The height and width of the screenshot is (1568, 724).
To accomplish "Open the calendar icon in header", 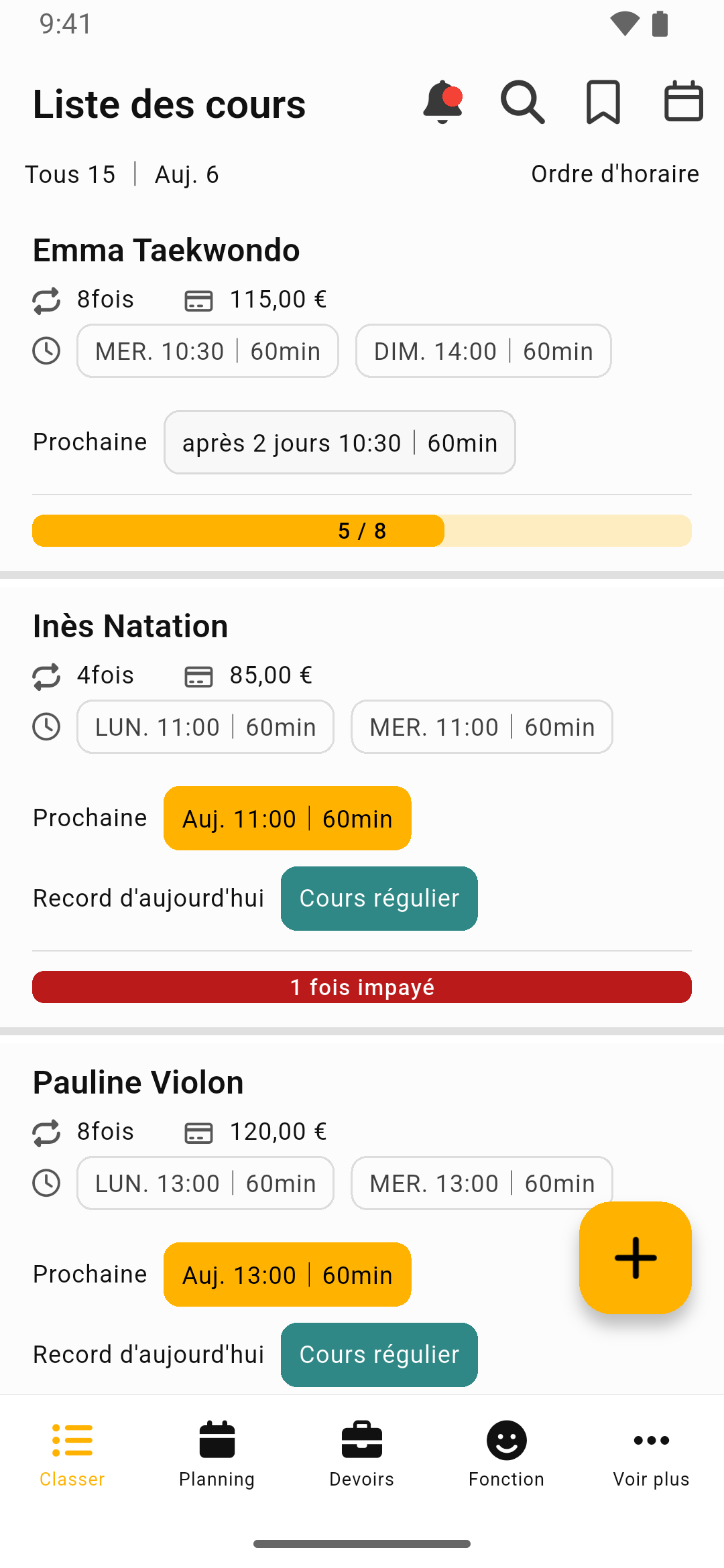I will tap(683, 103).
